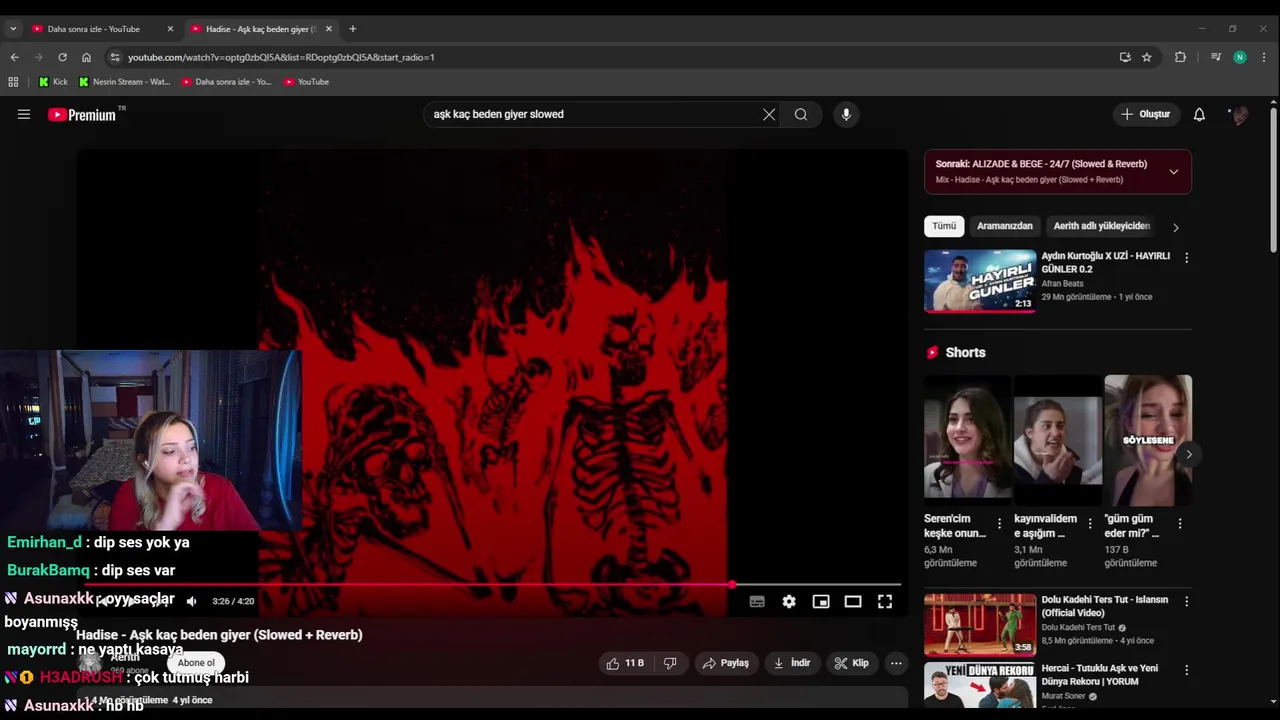Select the Tümü filter chip
Screen dimensions: 1280x720
click(x=944, y=226)
